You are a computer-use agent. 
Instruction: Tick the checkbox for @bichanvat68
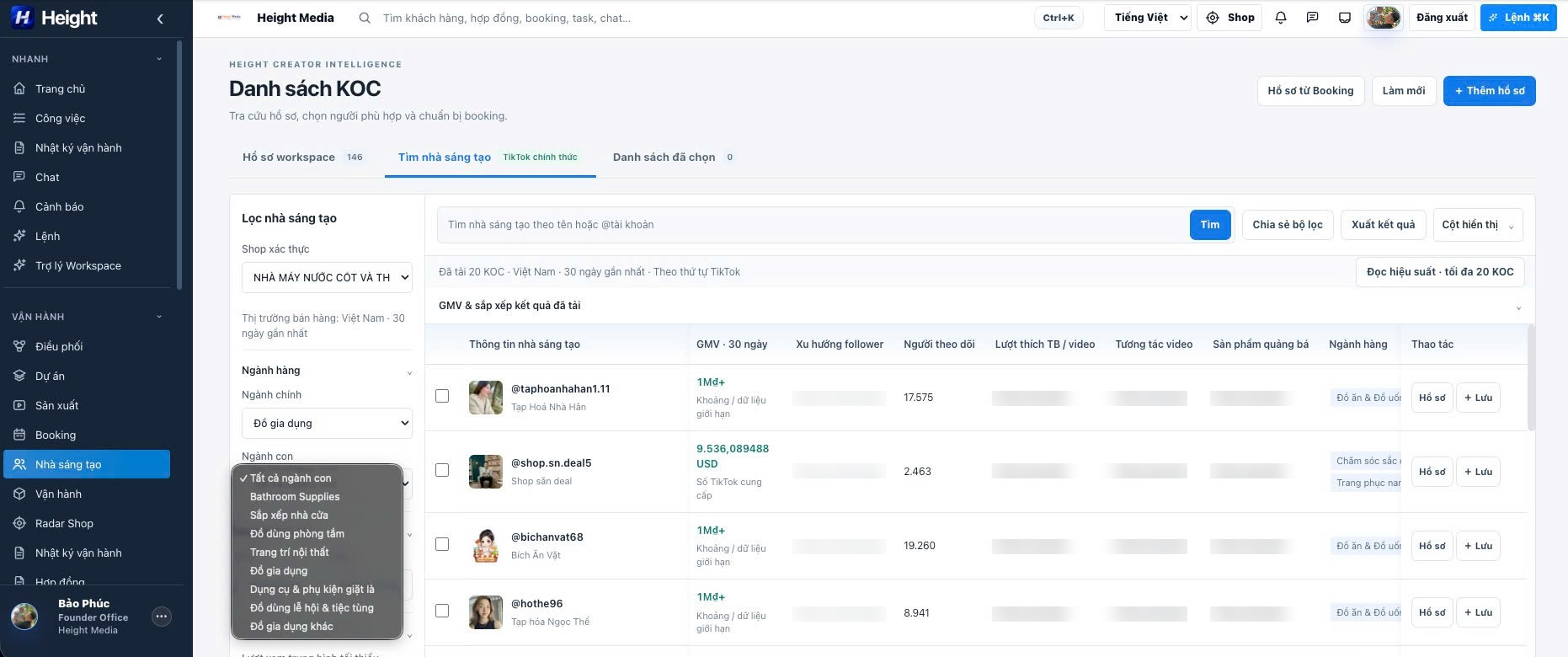pos(442,544)
